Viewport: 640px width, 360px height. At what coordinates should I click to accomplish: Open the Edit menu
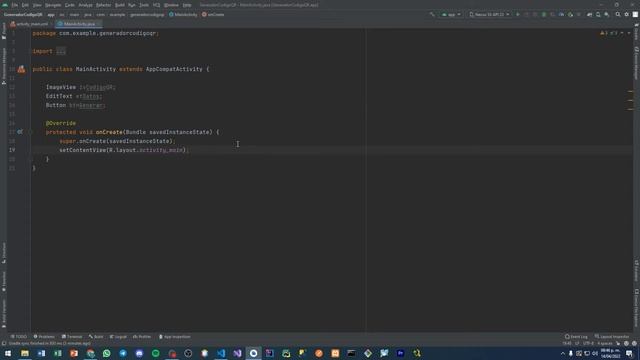click(25, 5)
